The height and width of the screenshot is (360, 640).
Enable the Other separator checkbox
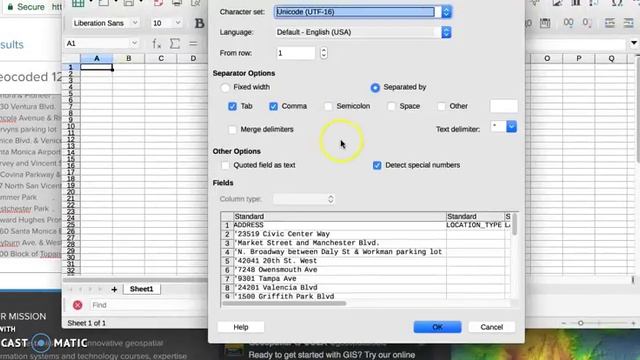(x=441, y=107)
